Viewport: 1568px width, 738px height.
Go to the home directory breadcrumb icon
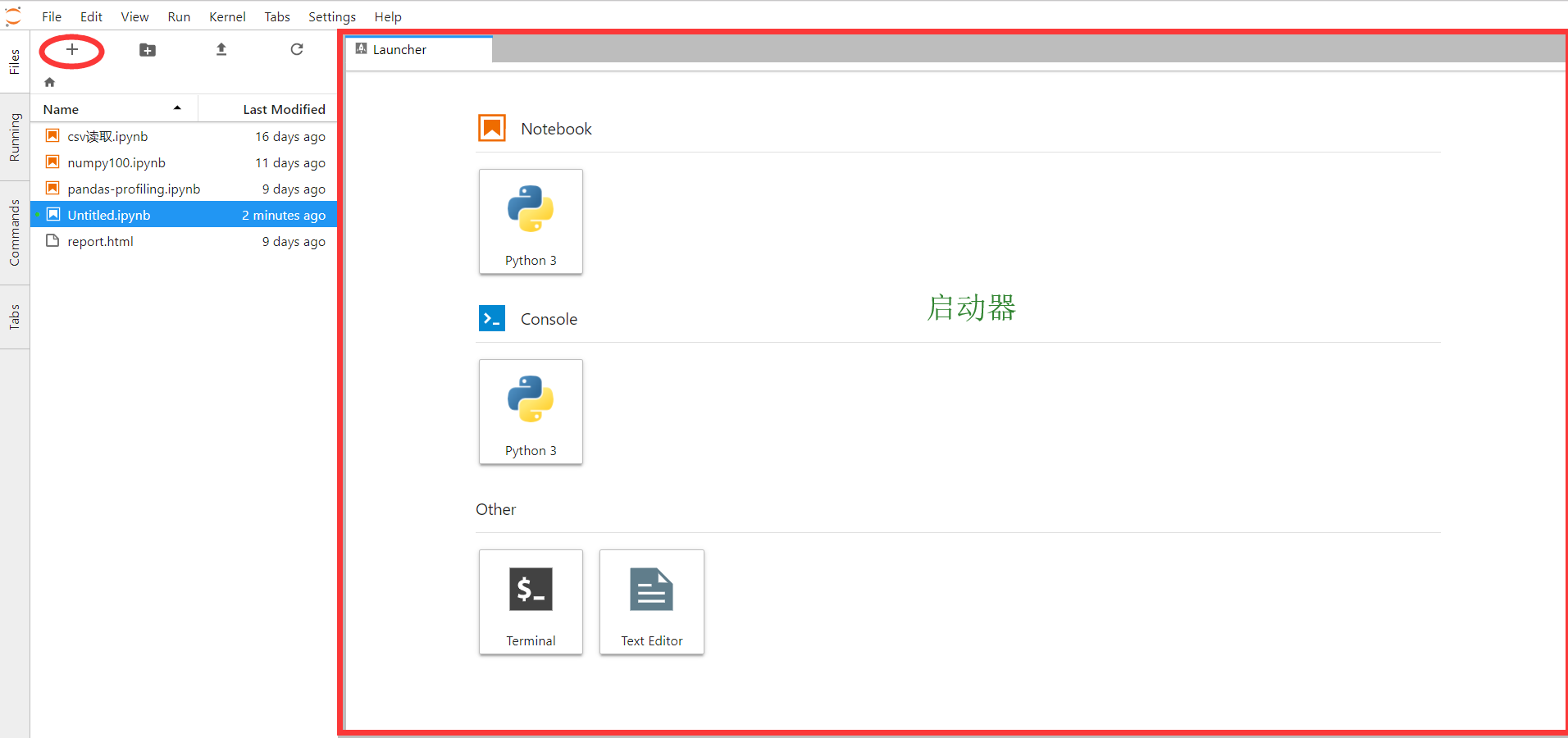coord(49,82)
